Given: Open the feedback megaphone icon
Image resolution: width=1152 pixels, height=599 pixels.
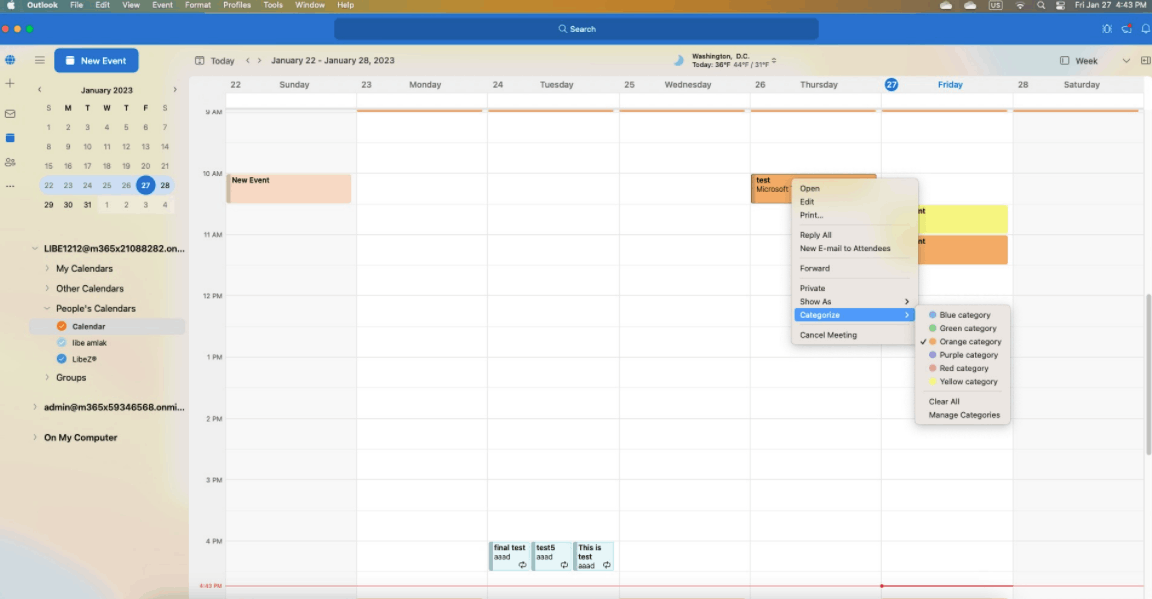Looking at the screenshot, I should pos(1126,29).
